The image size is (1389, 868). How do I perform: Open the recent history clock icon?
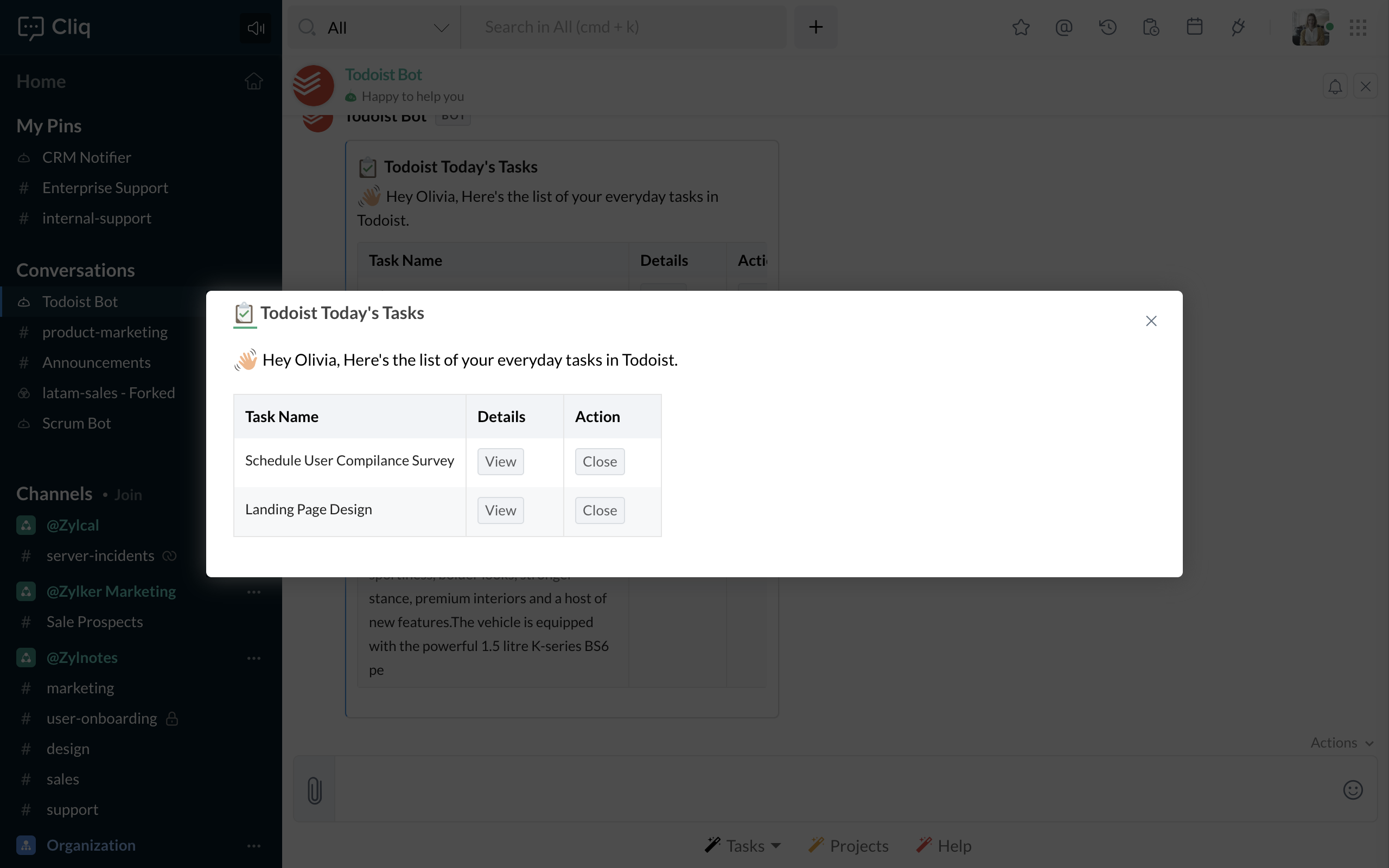coord(1107,27)
